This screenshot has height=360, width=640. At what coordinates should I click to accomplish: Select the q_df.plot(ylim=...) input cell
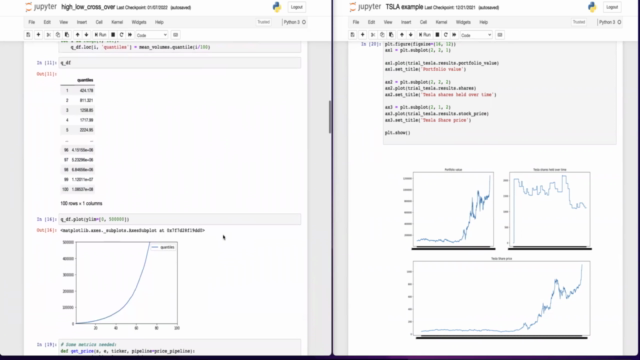click(x=180, y=219)
